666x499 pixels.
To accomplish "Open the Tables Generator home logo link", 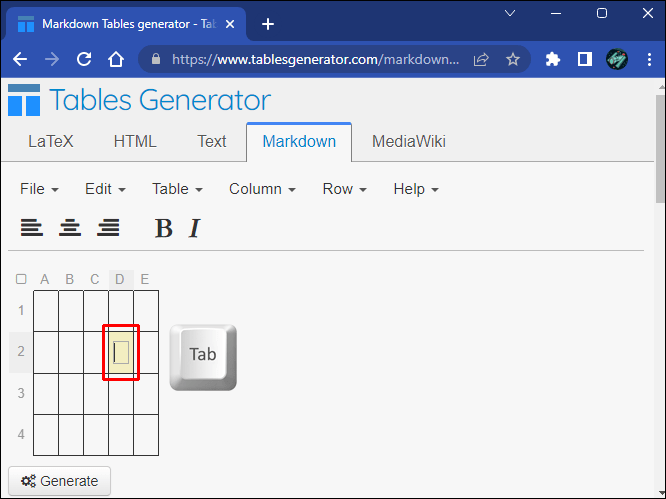I will (139, 100).
